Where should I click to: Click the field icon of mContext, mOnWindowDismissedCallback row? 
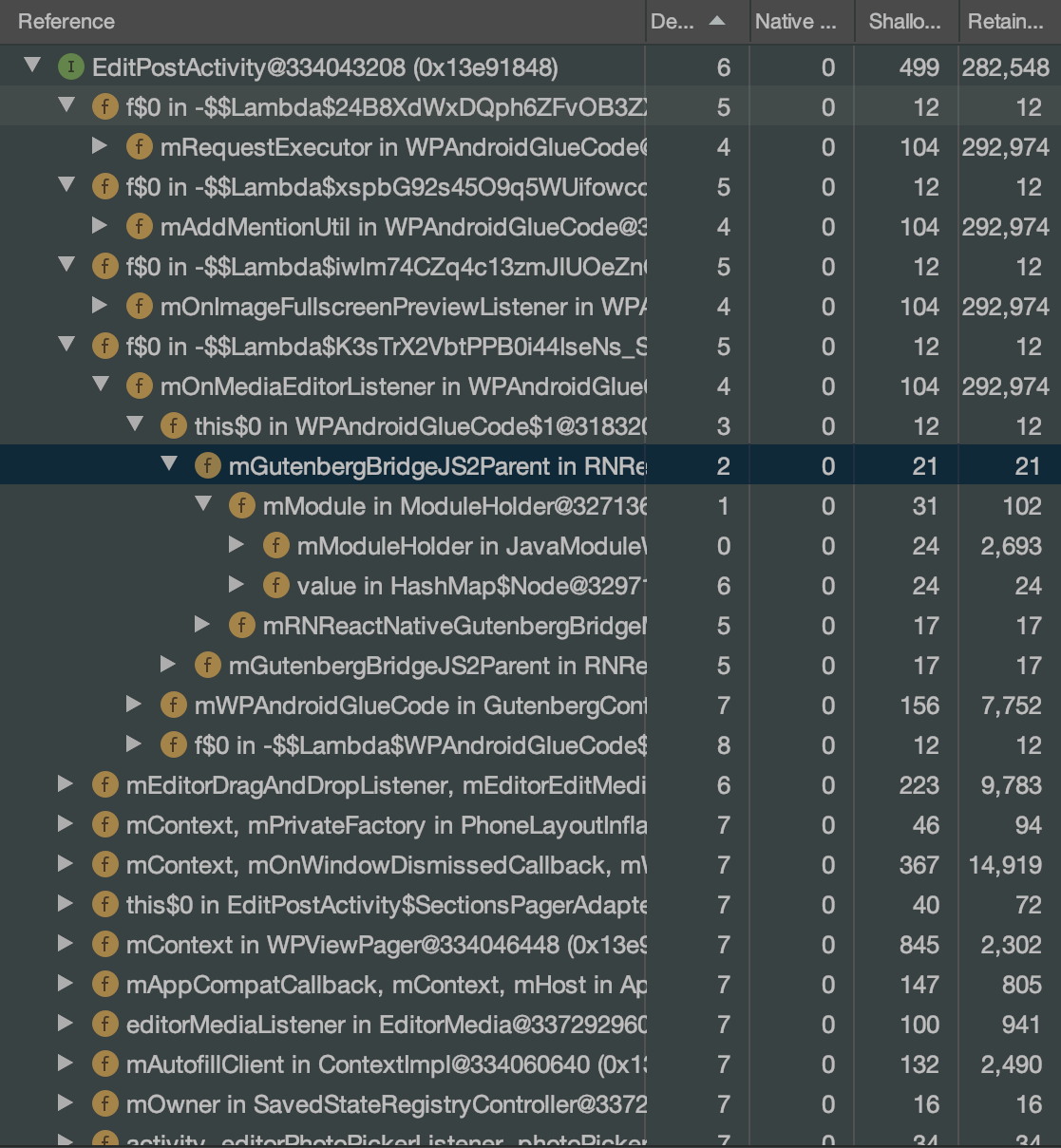point(104,864)
